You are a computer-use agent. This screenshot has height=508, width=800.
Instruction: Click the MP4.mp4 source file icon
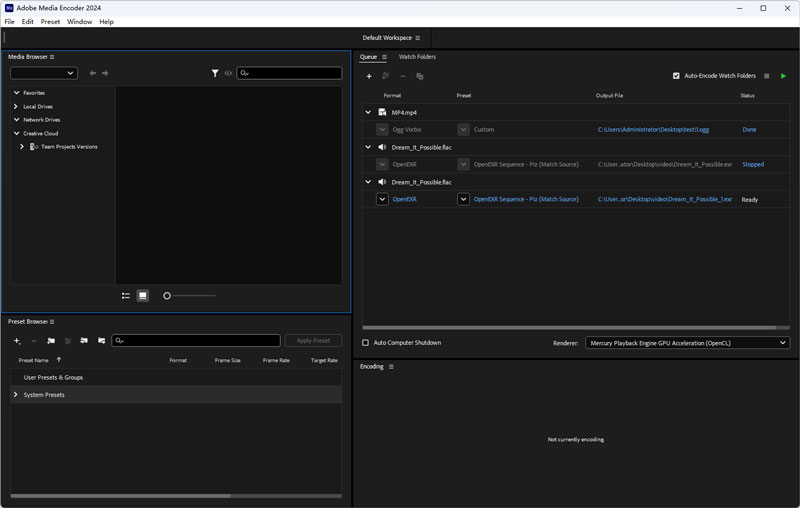pos(382,112)
